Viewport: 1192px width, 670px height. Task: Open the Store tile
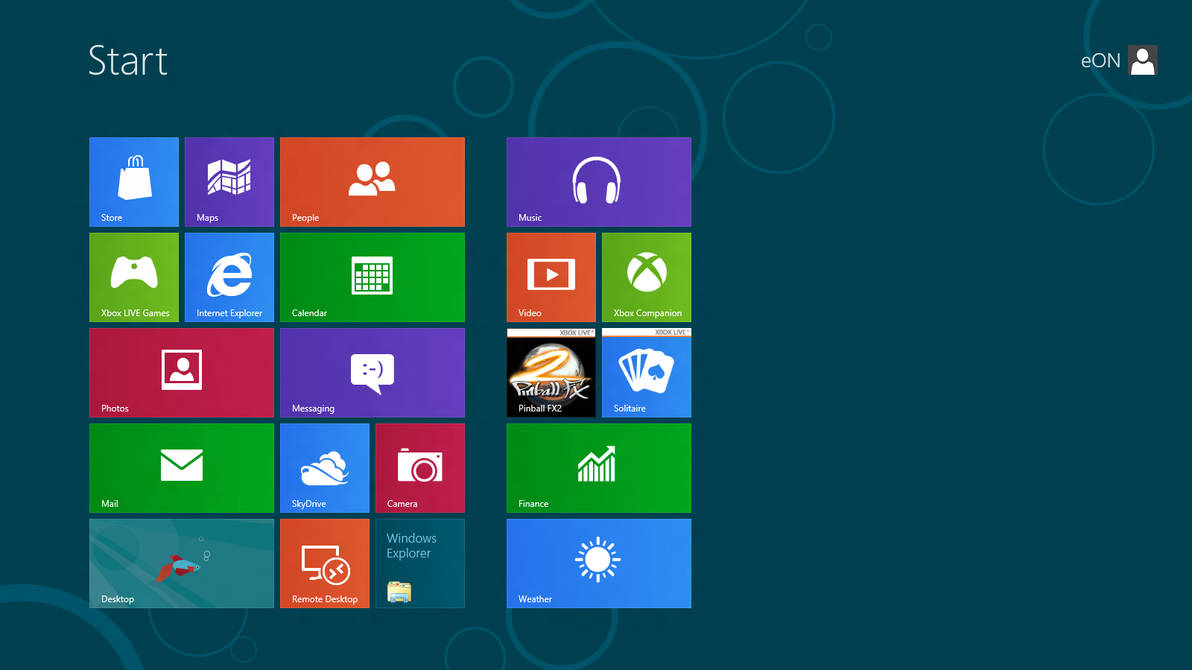(134, 182)
